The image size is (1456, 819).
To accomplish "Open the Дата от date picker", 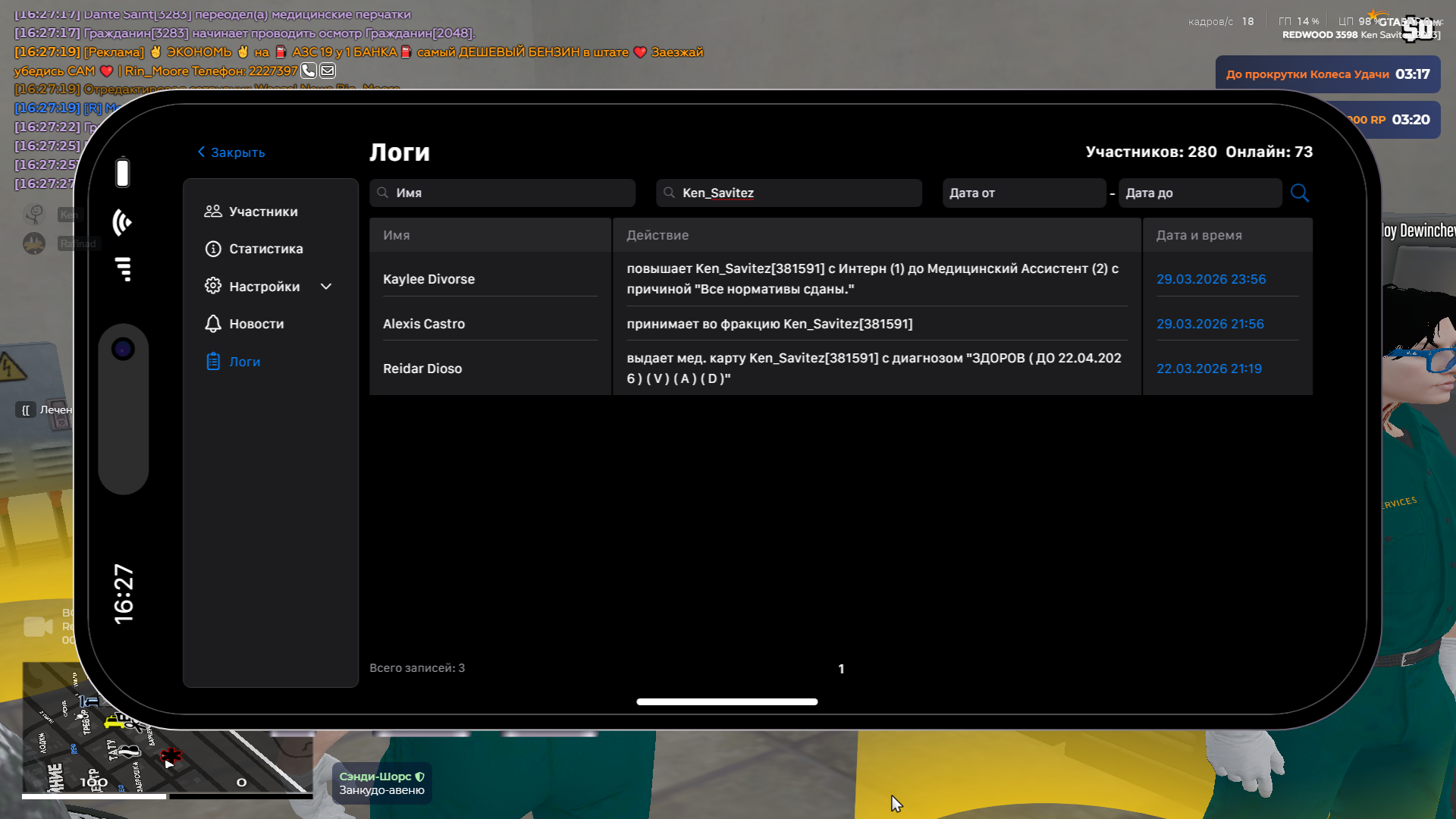I will 1024,193.
